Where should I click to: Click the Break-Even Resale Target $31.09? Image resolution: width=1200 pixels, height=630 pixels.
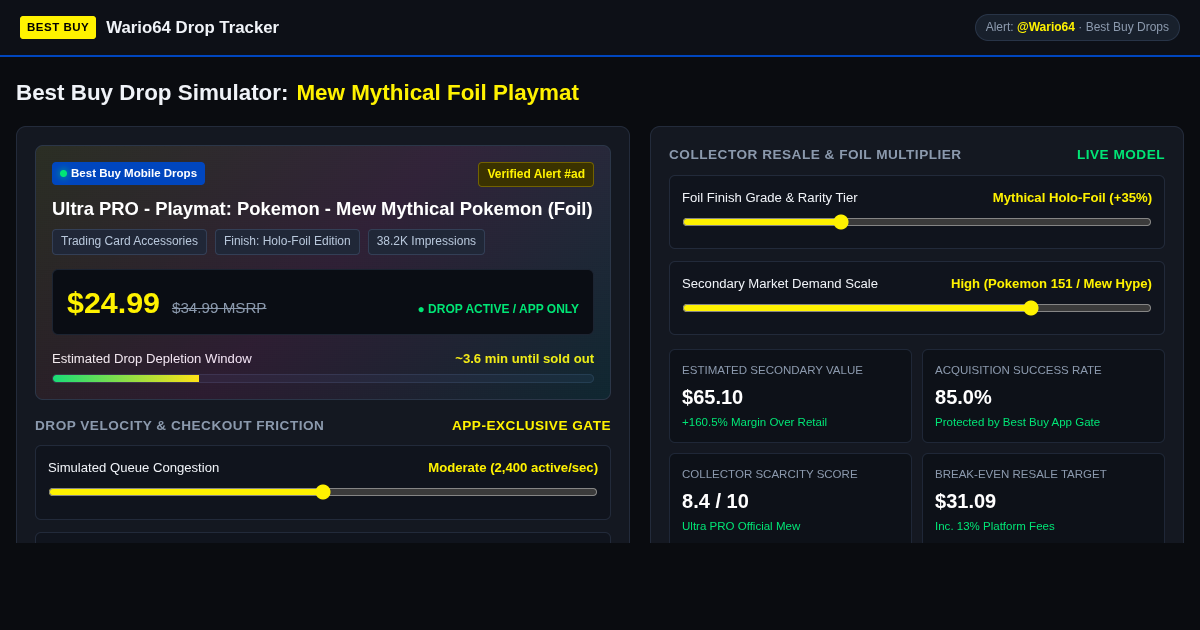tap(965, 501)
